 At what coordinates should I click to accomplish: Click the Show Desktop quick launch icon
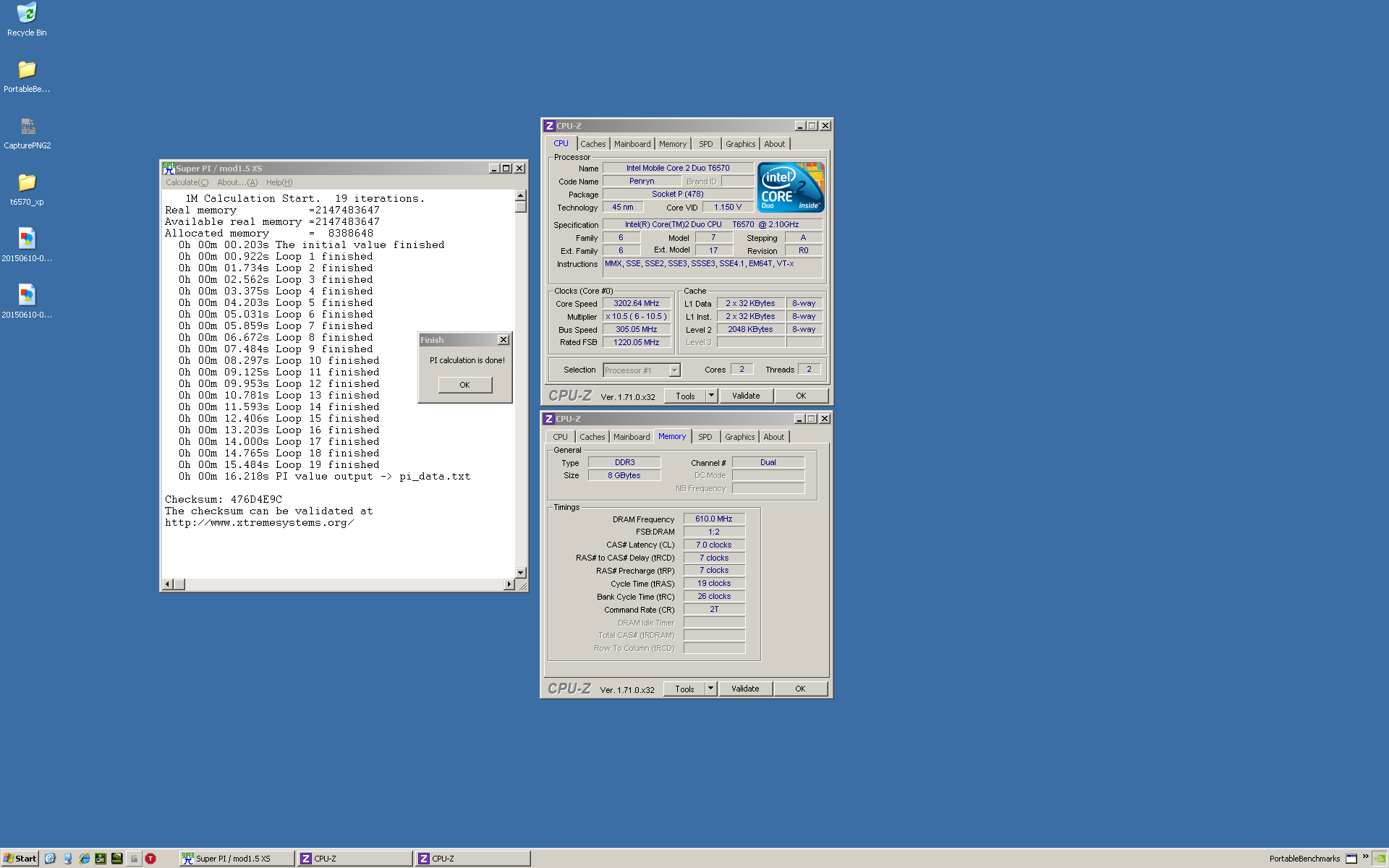pos(50,859)
